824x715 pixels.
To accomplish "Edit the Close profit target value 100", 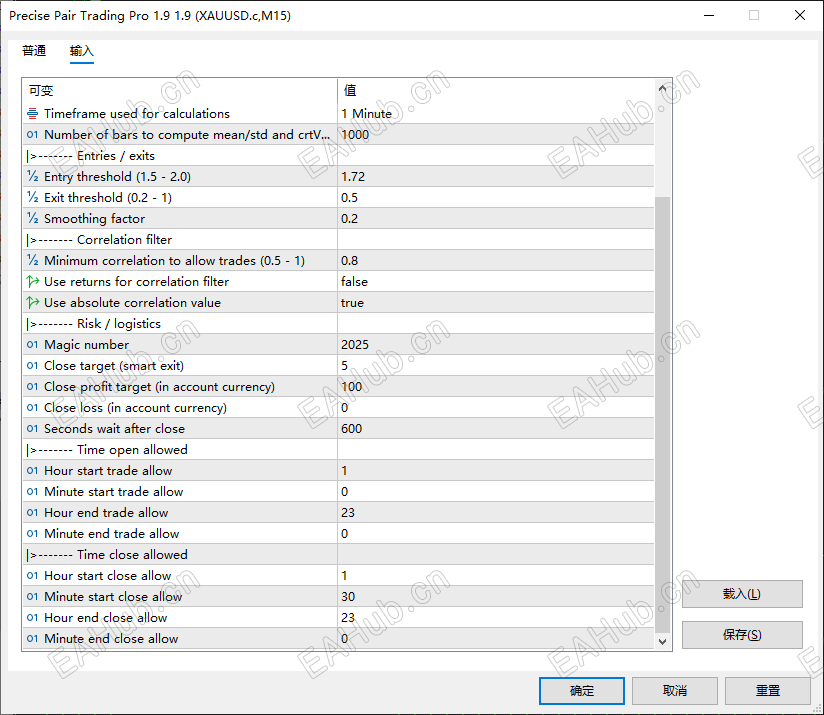I will (496, 387).
